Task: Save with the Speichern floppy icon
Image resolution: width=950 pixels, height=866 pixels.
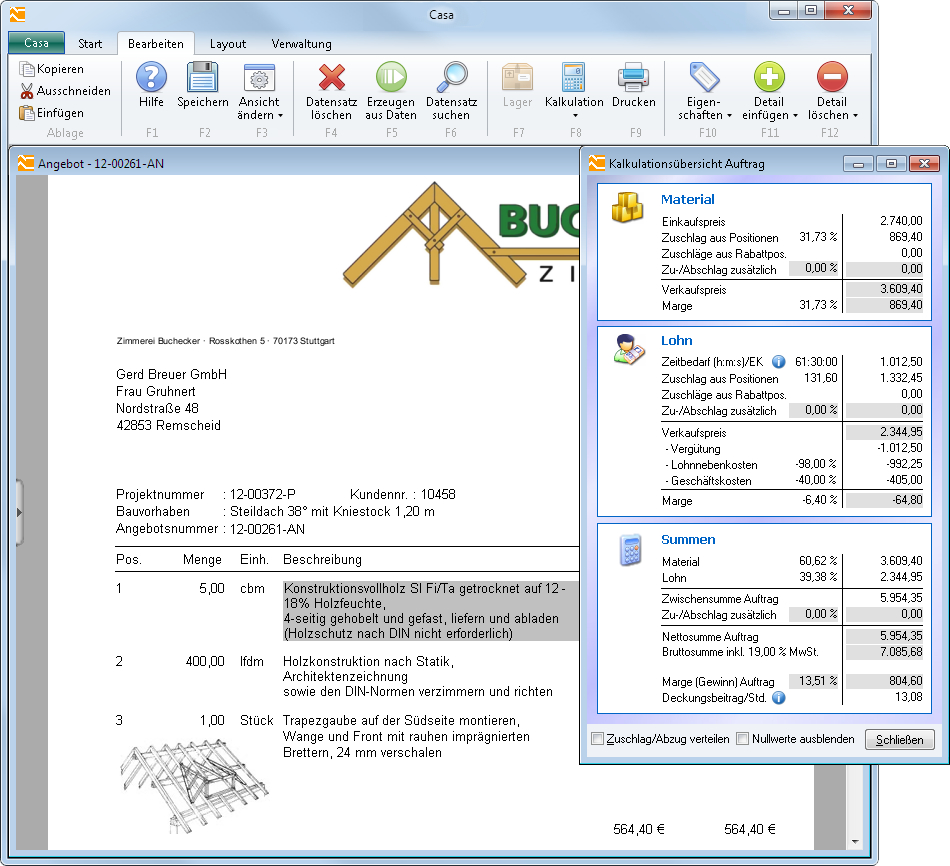Action: 202,77
